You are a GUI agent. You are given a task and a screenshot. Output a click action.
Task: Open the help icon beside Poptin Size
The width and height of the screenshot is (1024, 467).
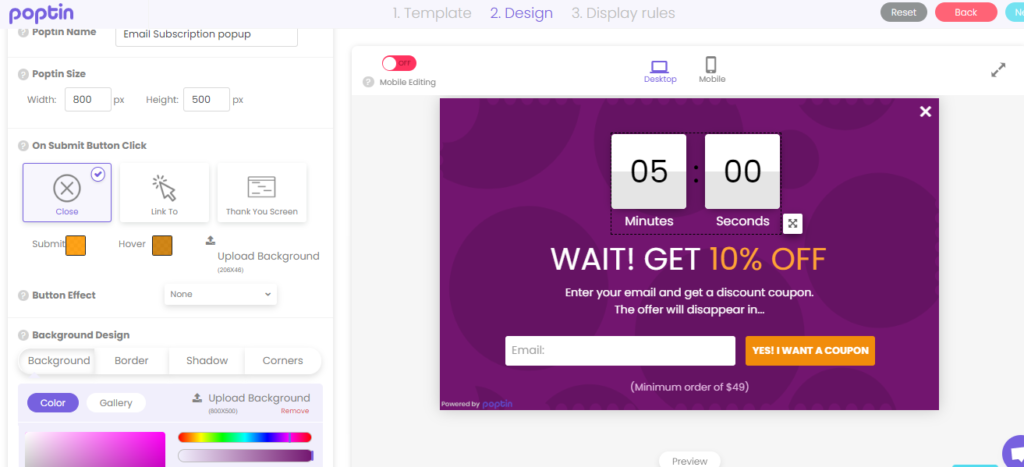[x=24, y=74]
